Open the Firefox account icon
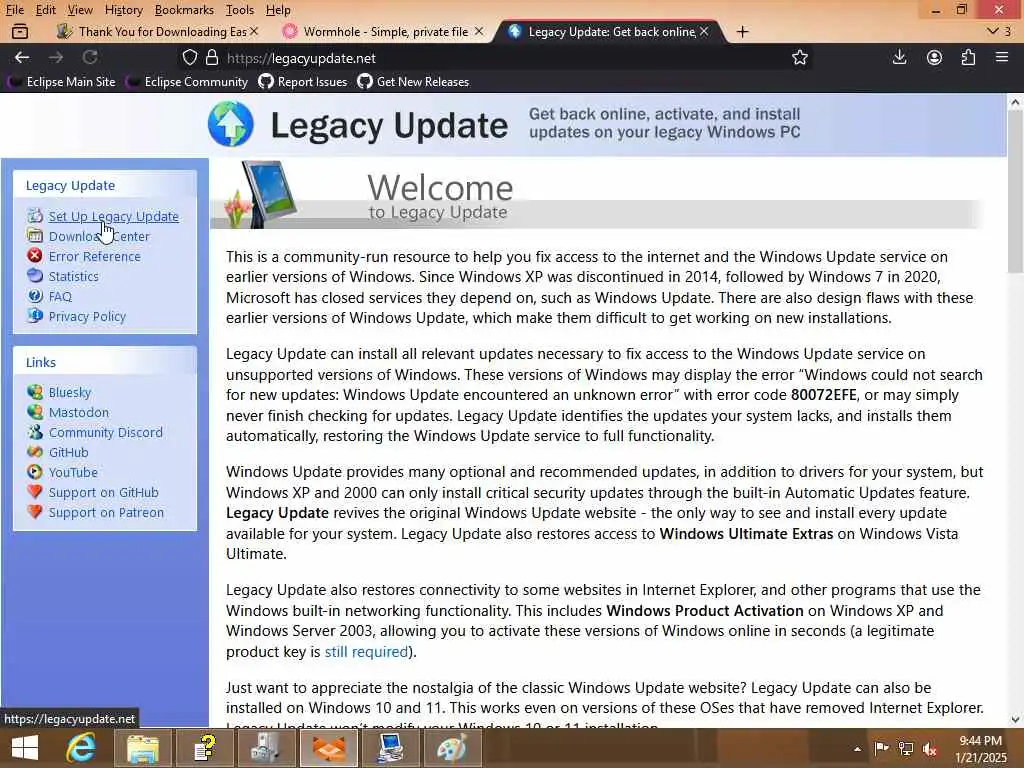1024x768 pixels. [x=934, y=57]
